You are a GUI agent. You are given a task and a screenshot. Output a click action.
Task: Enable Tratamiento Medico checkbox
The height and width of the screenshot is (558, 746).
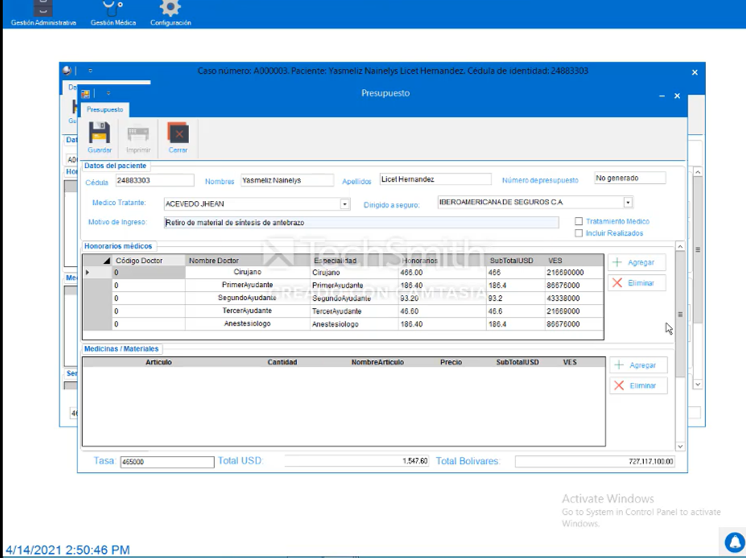click(579, 221)
